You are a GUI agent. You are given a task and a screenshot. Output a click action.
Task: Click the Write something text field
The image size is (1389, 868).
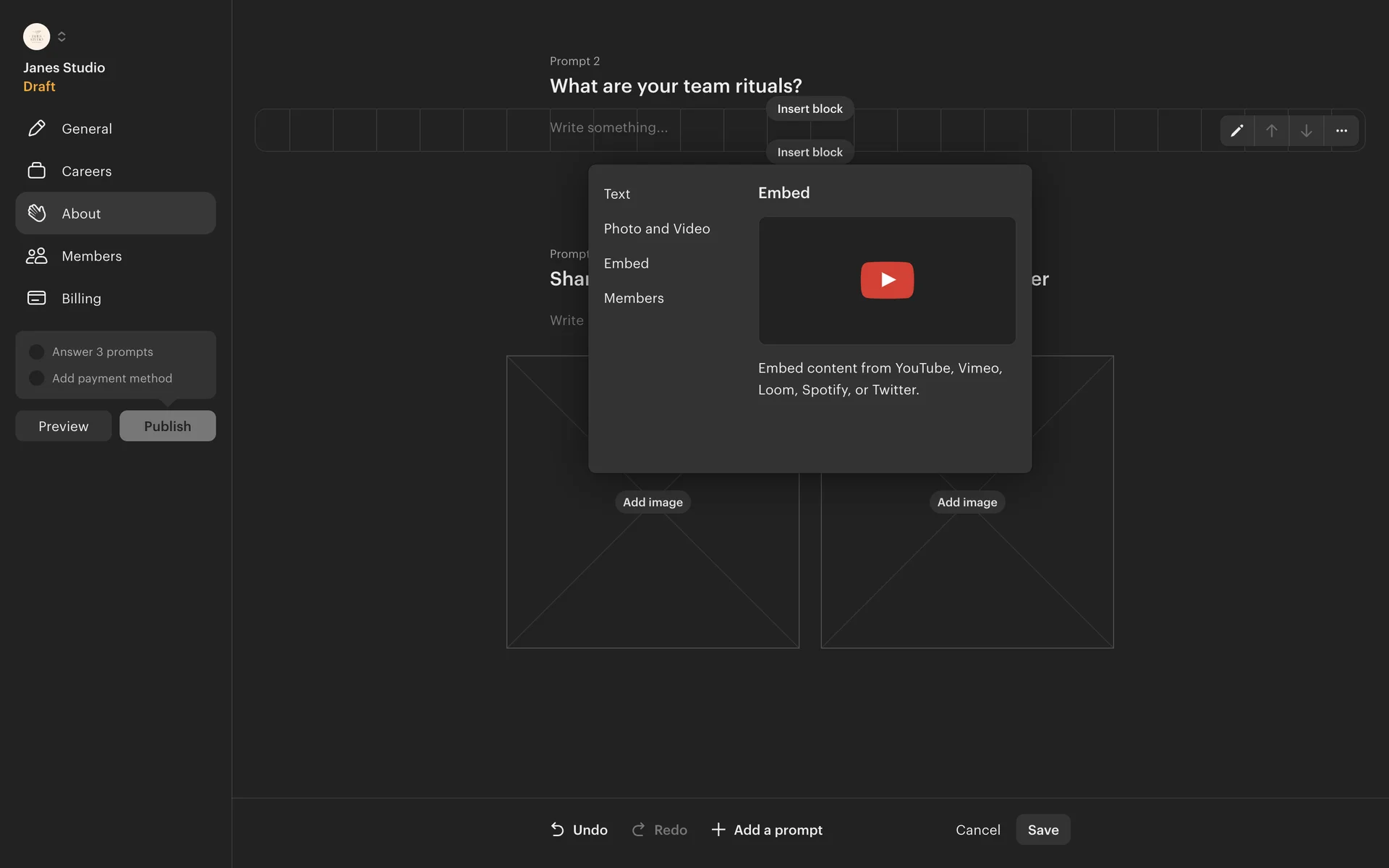coord(608,127)
